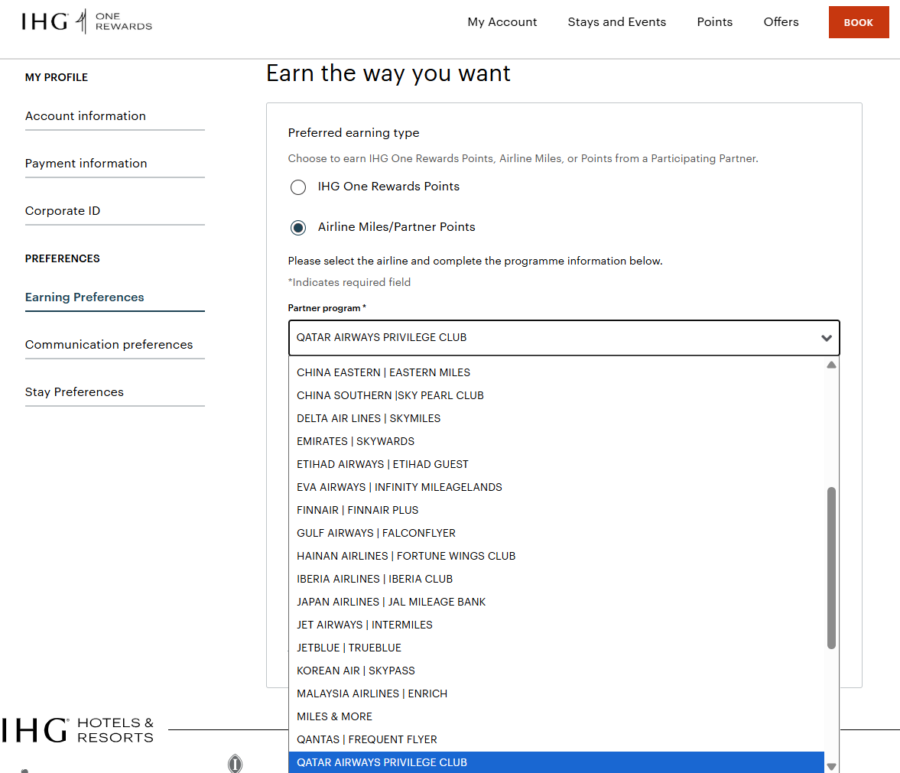The image size is (900, 773).
Task: Select the Airline Miles/Partner Points radio button
Action: [298, 228]
